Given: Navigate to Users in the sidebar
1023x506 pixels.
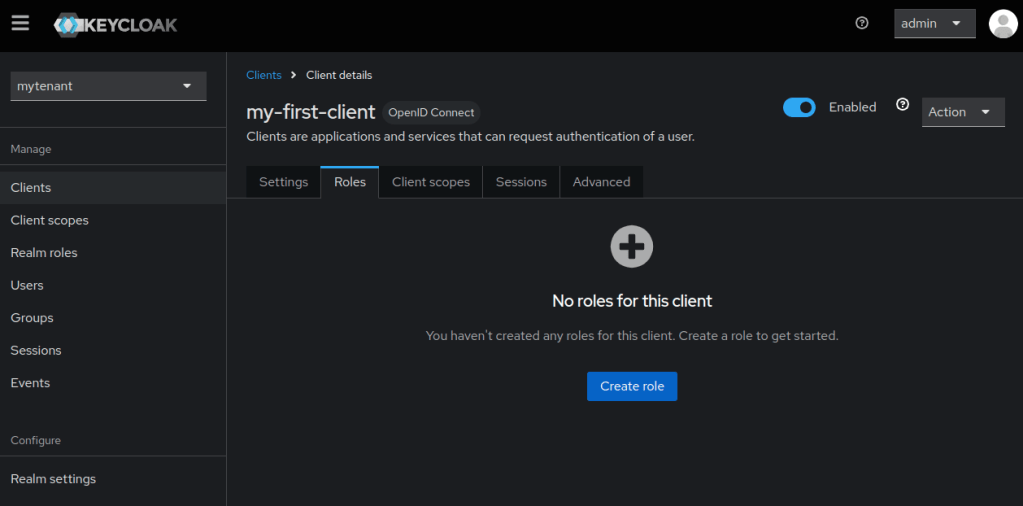Looking at the screenshot, I should click(x=27, y=285).
